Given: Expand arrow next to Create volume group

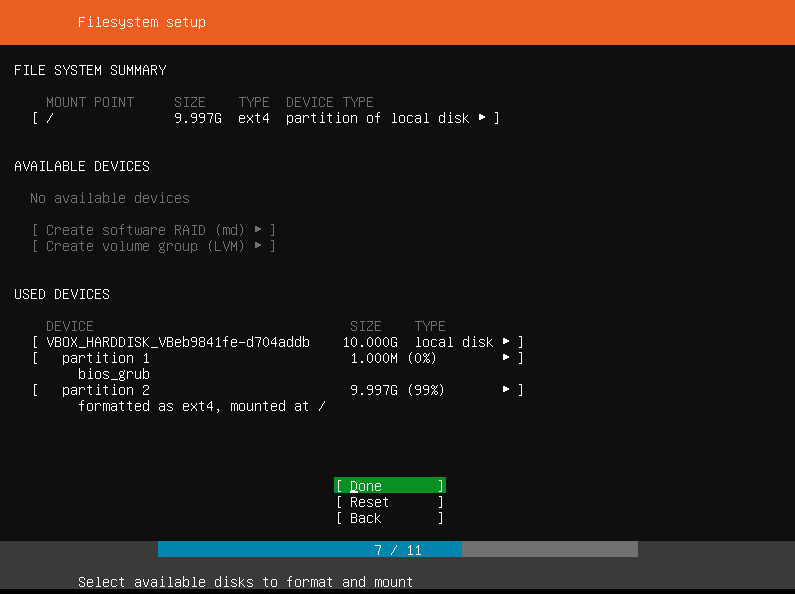Looking at the screenshot, I should 258,246.
